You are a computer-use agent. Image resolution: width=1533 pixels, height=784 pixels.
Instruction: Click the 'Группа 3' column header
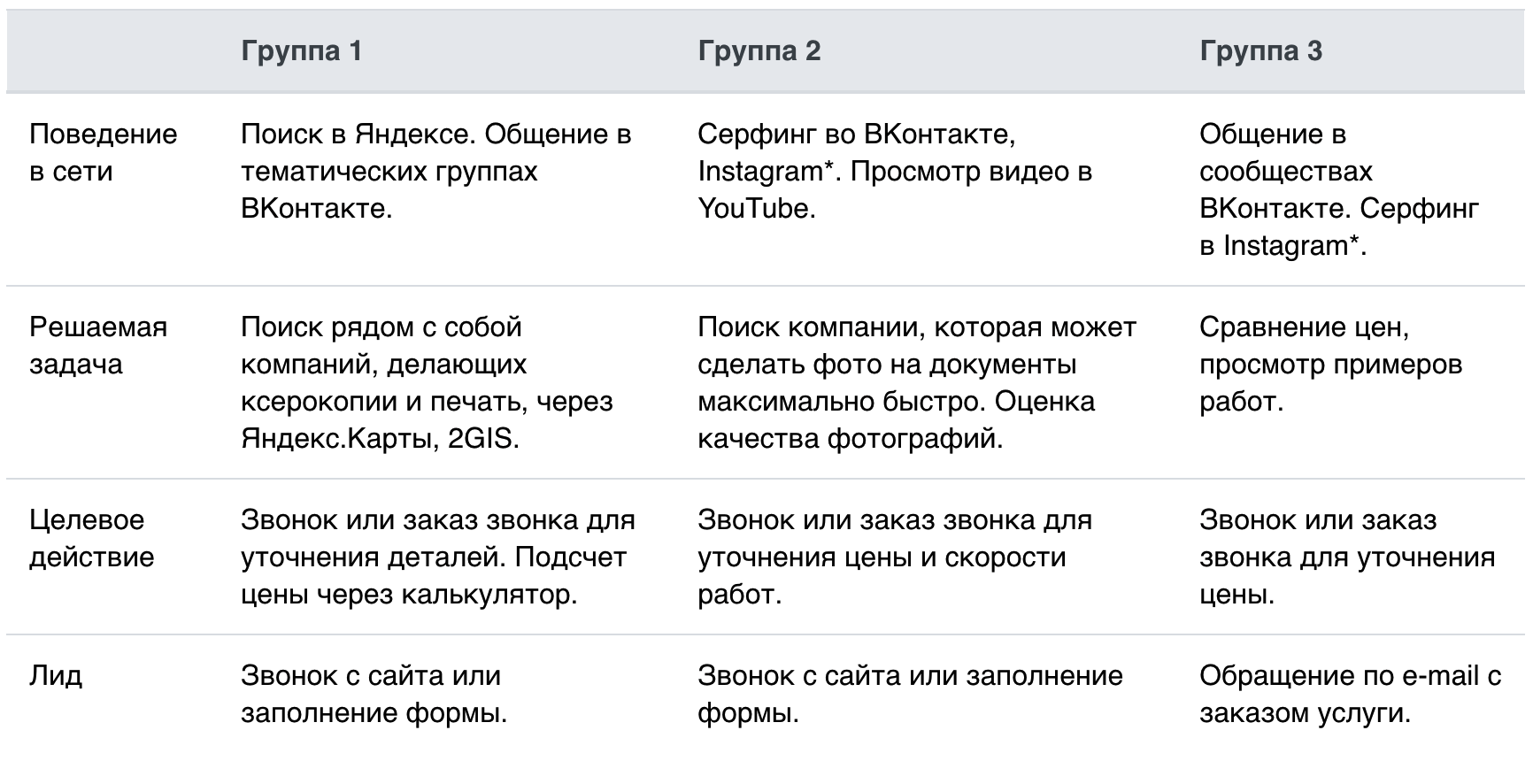point(1260,50)
